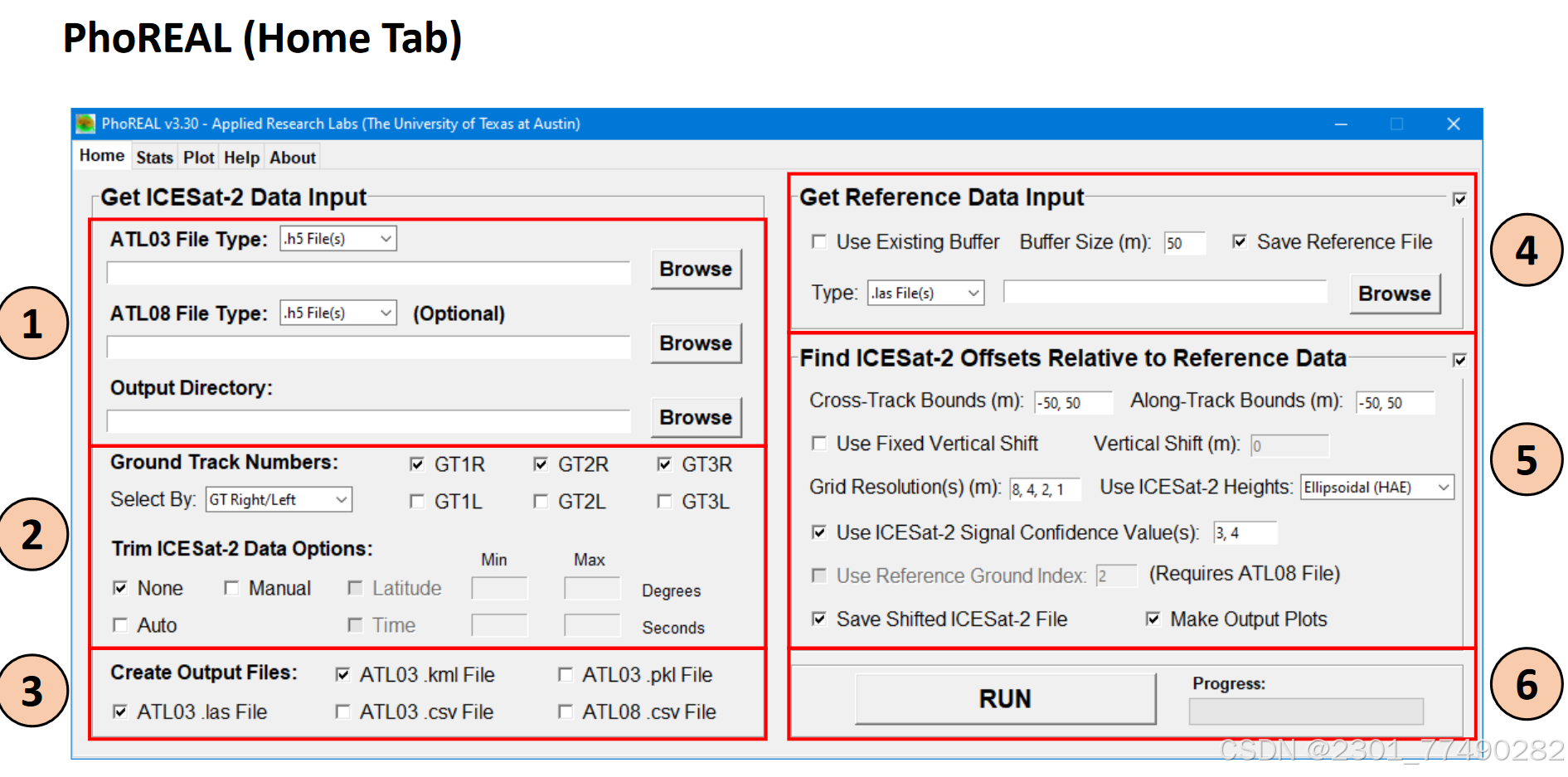
Task: Open the Help tab
Action: pos(242,158)
